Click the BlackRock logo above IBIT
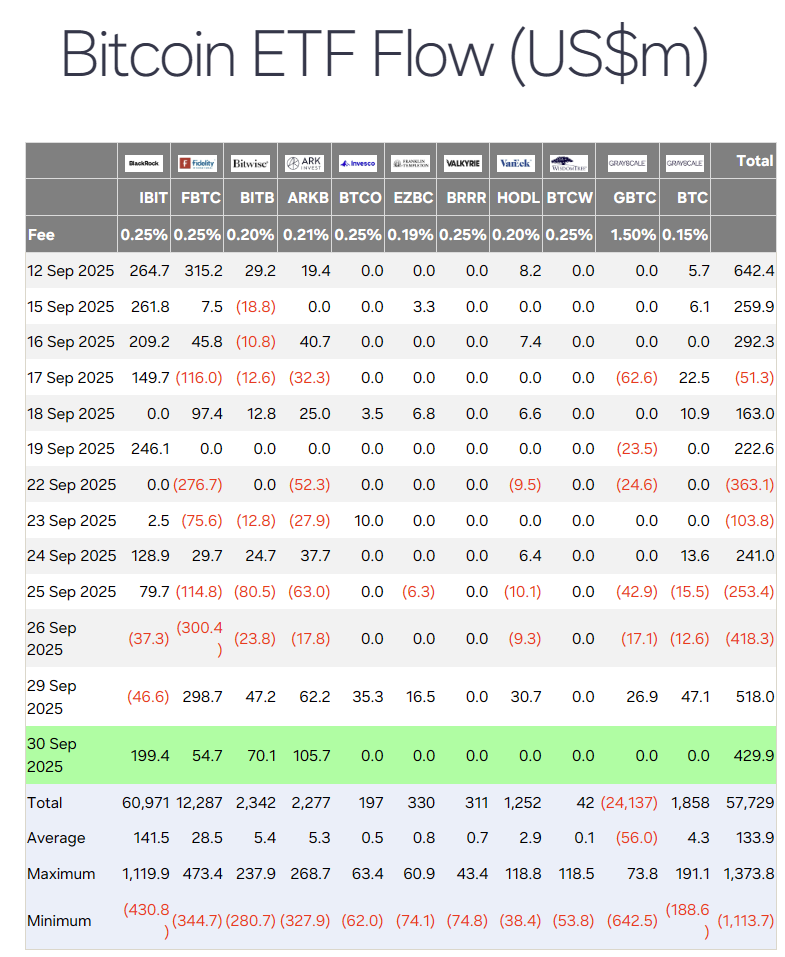Viewport: 785px width, 957px height. coord(144,163)
